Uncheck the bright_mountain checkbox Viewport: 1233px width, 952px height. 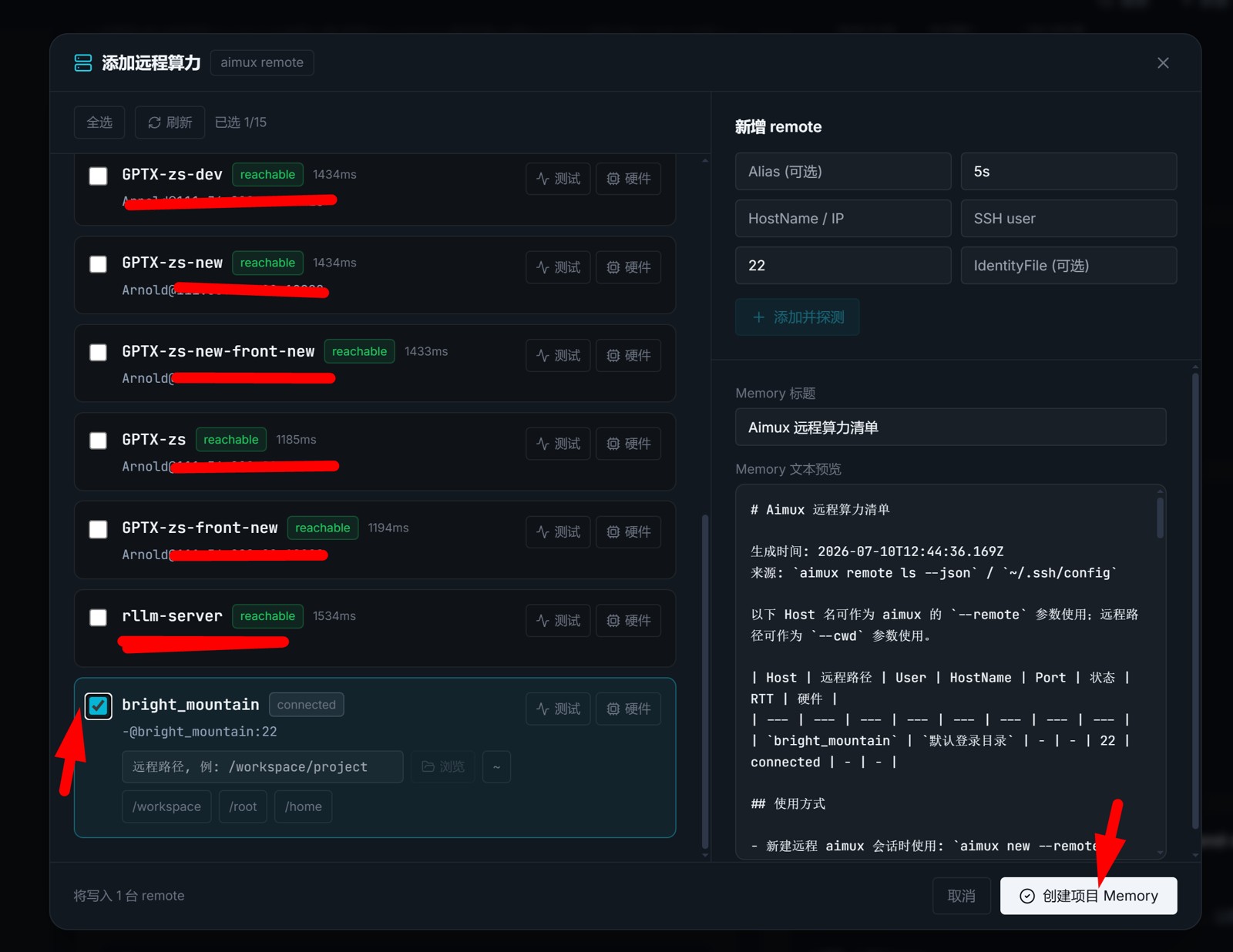point(98,706)
